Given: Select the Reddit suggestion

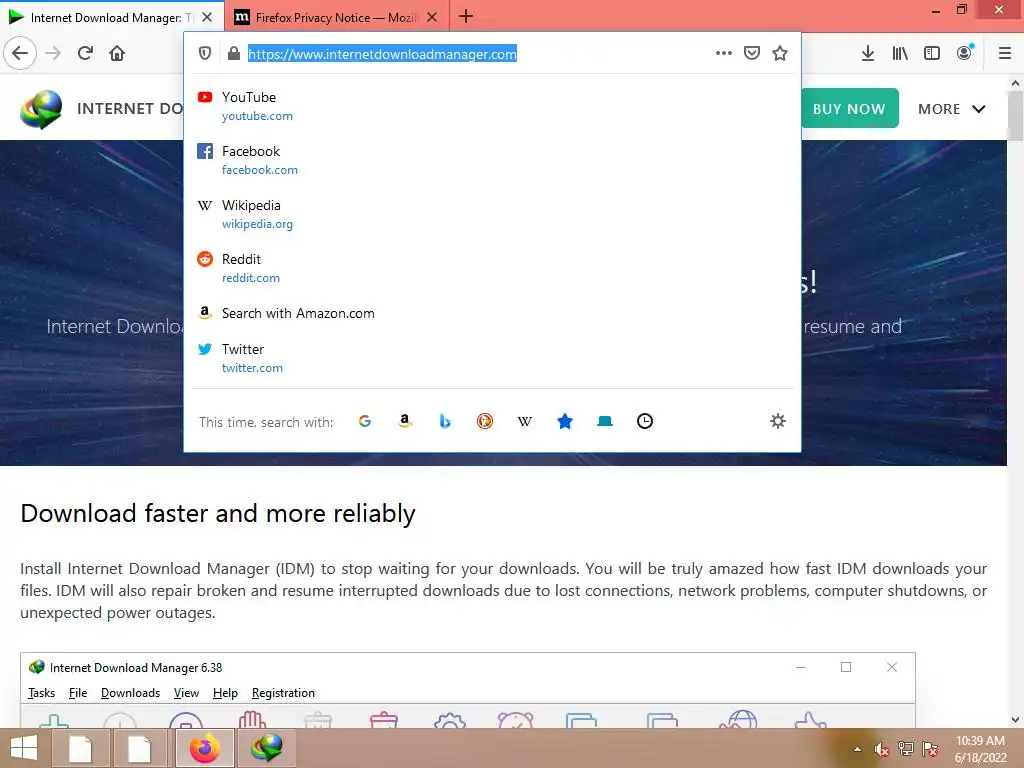Looking at the screenshot, I should coord(492,268).
